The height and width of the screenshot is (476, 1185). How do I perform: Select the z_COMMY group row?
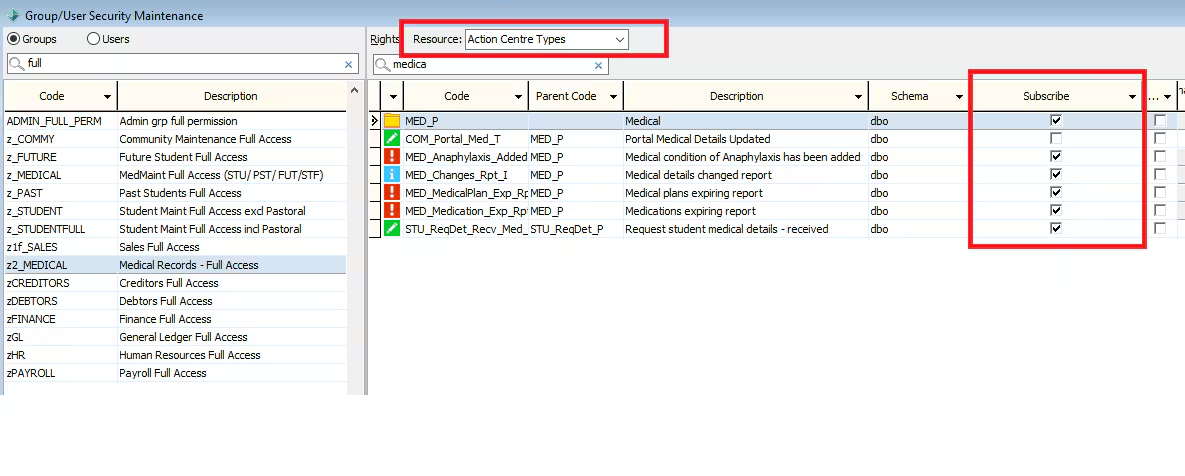175,138
